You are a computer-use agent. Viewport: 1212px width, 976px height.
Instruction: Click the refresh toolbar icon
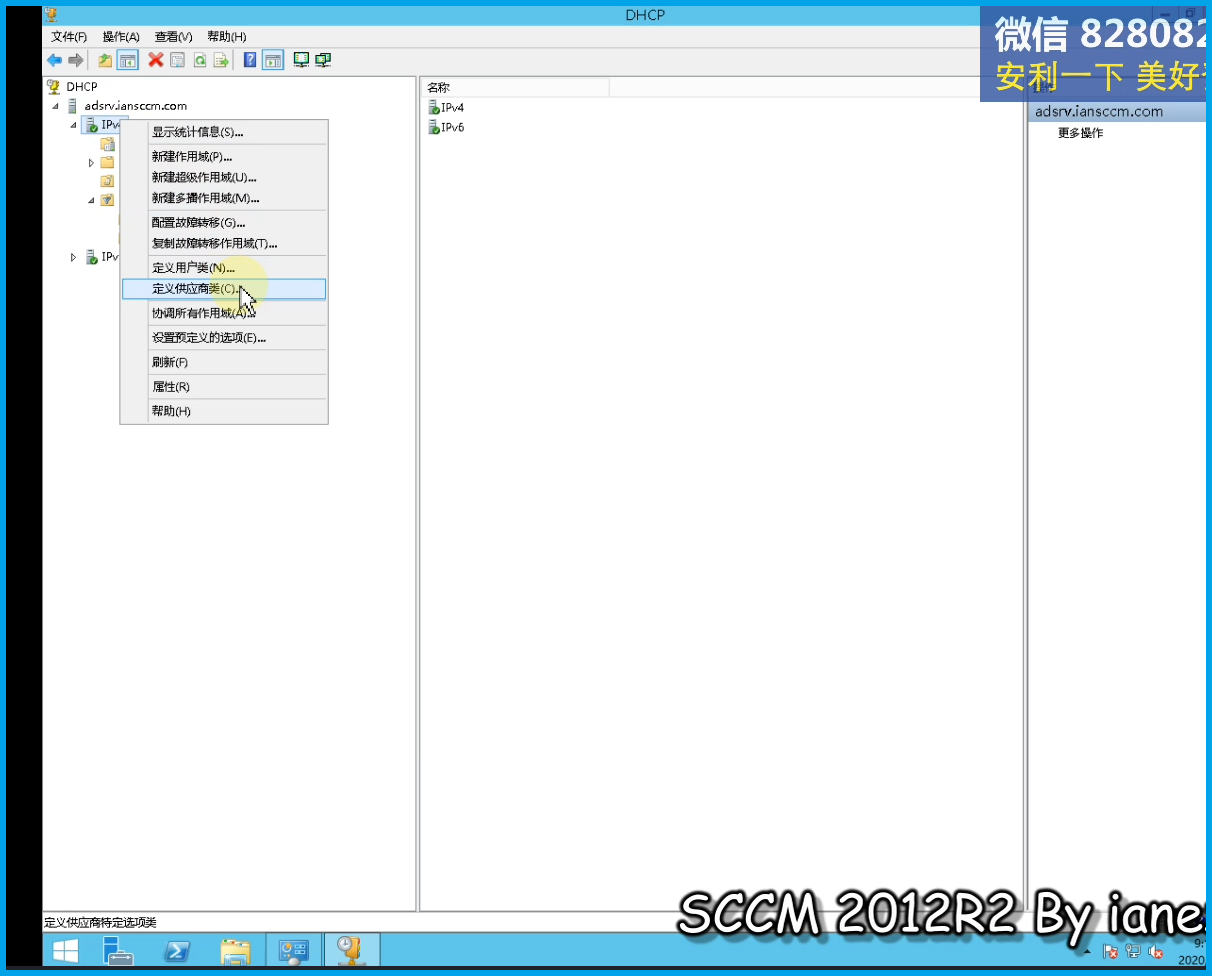200,60
